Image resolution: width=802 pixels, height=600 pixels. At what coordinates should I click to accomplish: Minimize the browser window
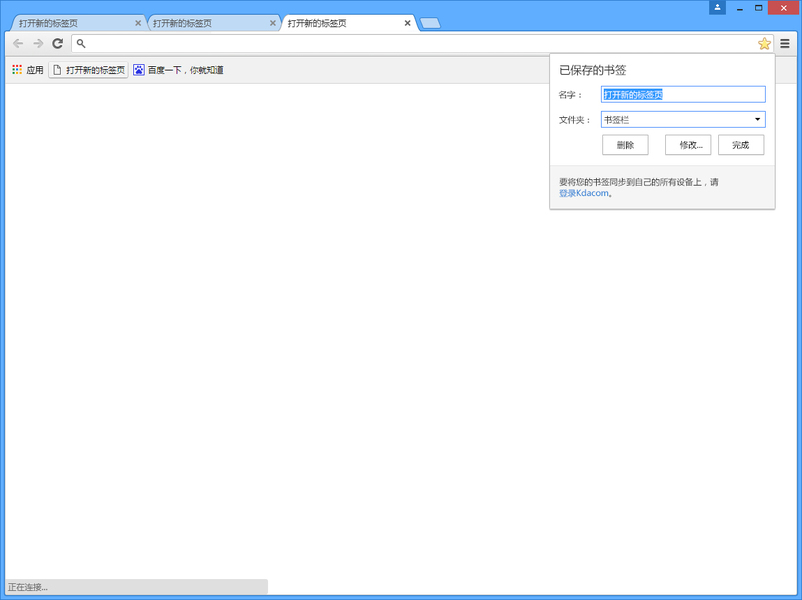(x=740, y=8)
